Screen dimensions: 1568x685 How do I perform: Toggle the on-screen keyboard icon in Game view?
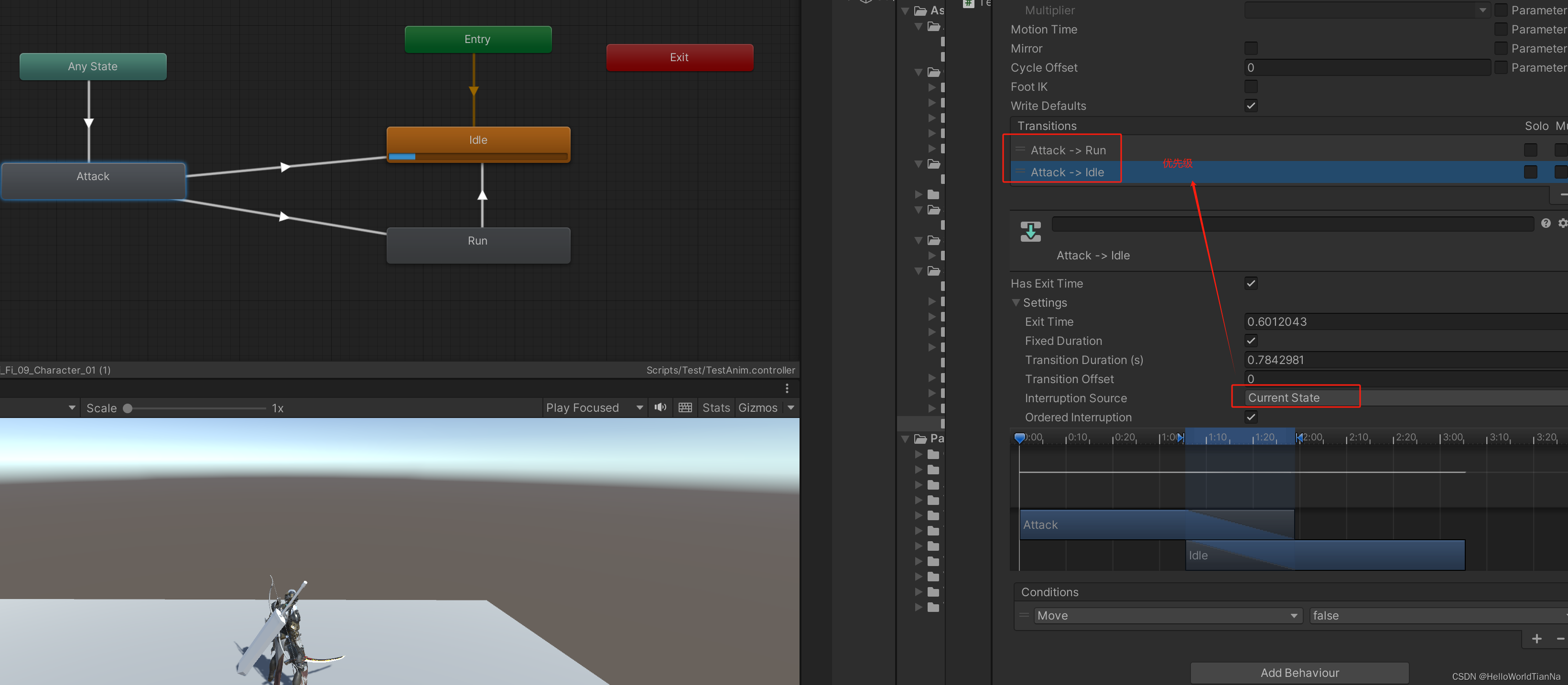click(685, 407)
